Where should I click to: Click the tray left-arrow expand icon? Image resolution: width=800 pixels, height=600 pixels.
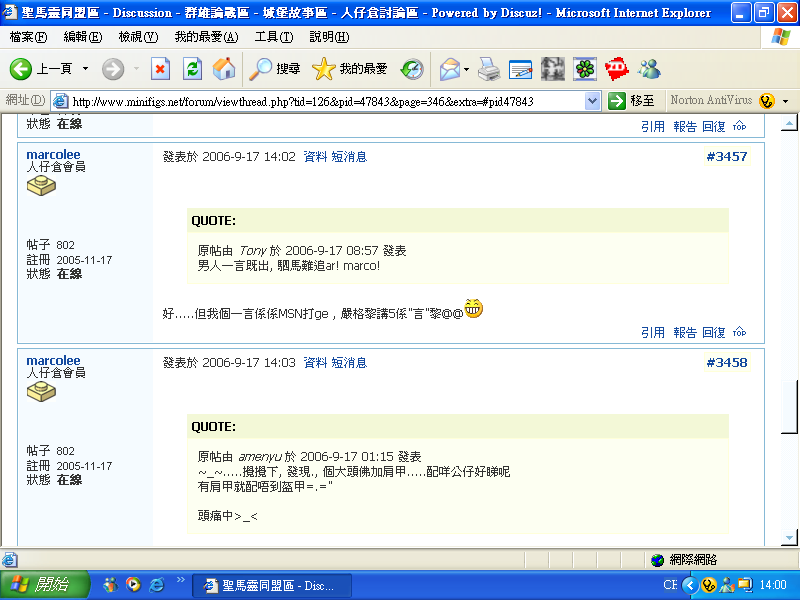click(690, 585)
